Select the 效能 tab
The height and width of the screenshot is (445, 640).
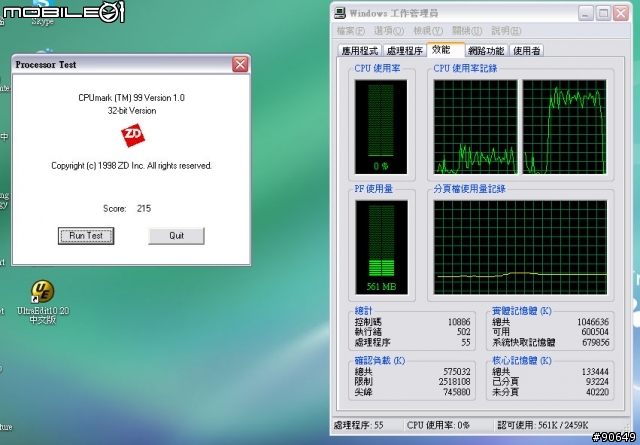tap(446, 49)
